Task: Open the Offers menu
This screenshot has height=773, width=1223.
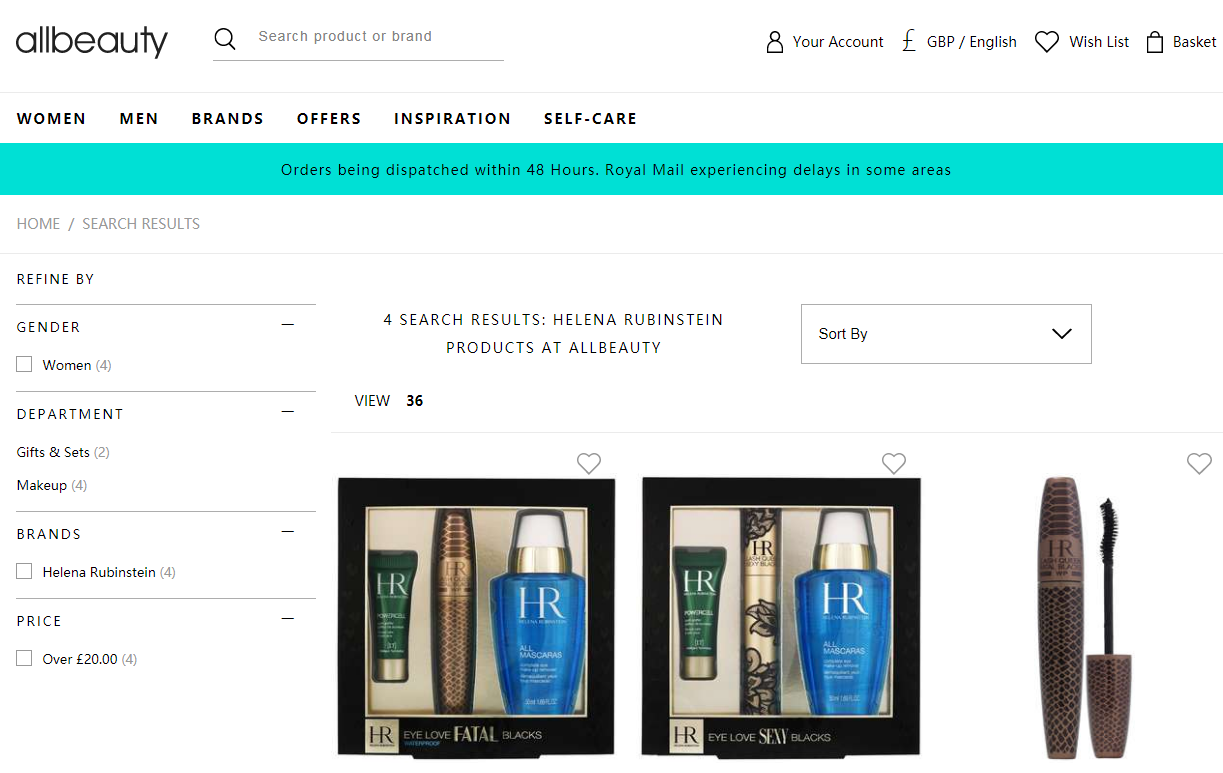Action: 329,118
